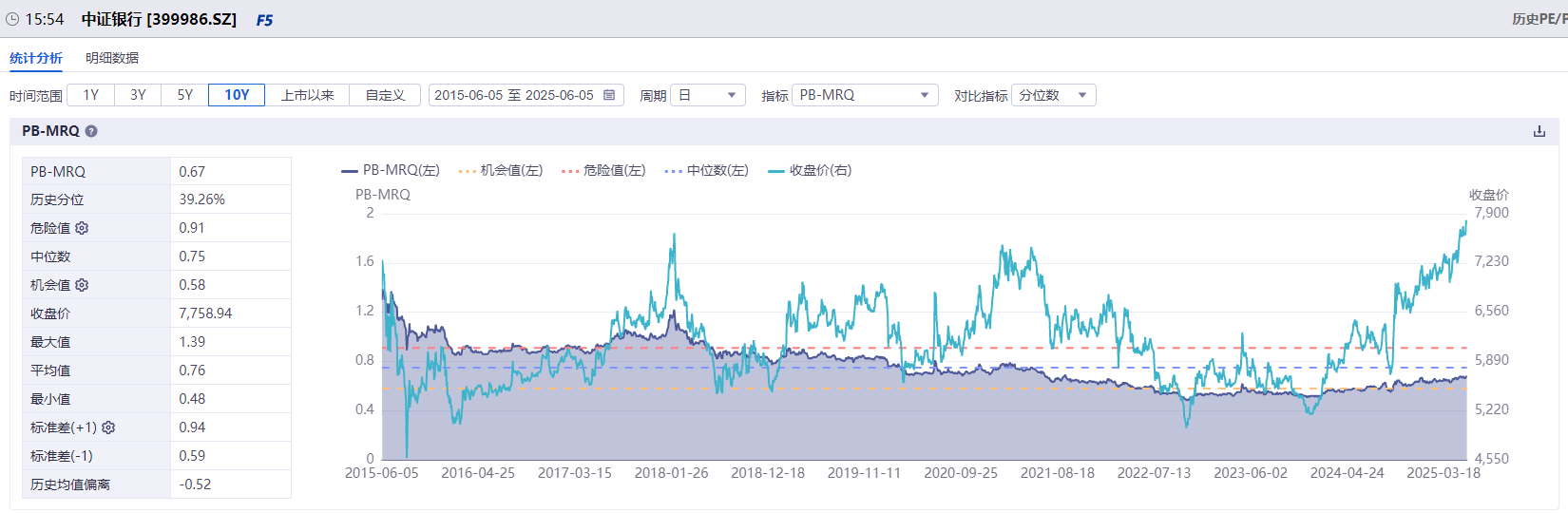Viewport: 1568px width, 513px height.
Task: Open the 周期 dropdown showing 日
Action: click(x=708, y=95)
